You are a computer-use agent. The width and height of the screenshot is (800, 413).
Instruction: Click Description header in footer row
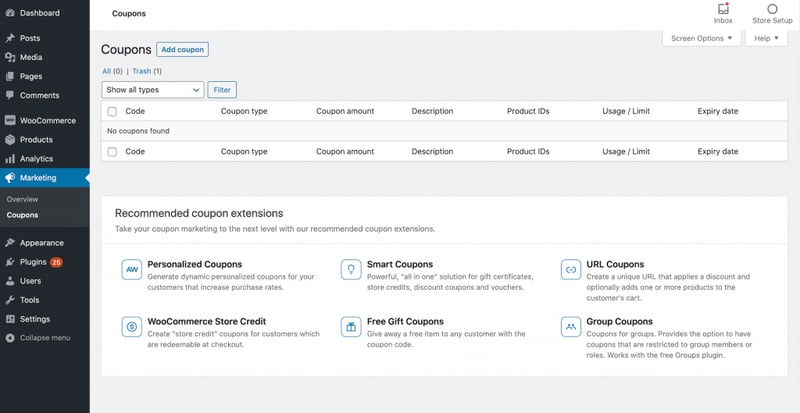tap(432, 152)
